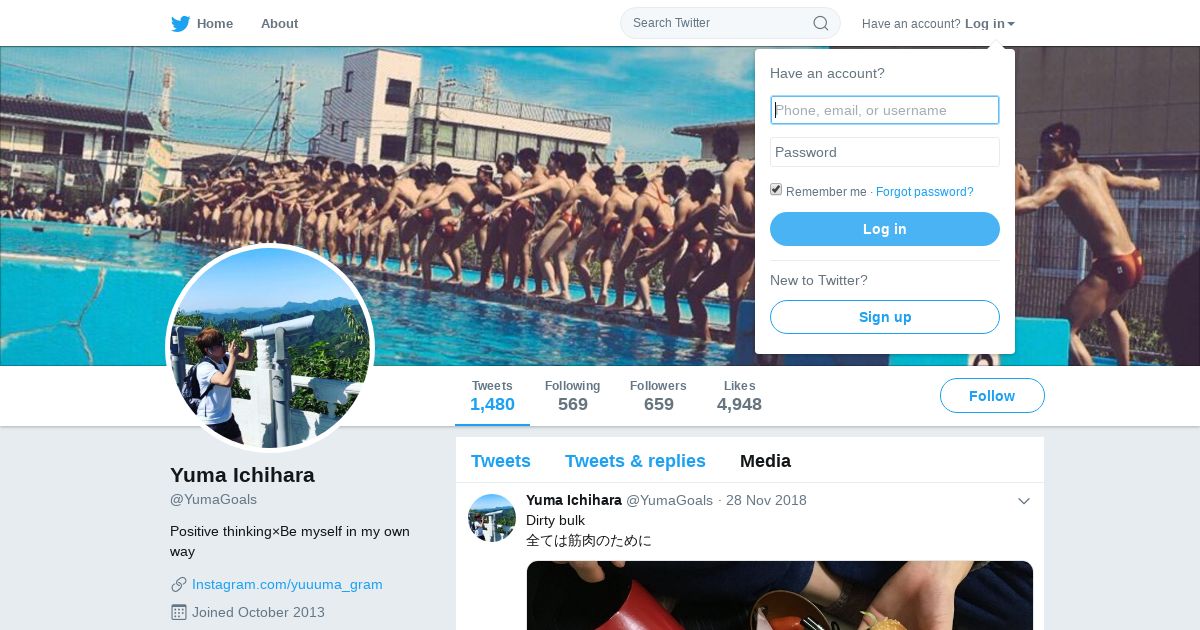This screenshot has height=630, width=1200.
Task: Collapse the Log in dropdown caret
Action: click(x=1011, y=24)
